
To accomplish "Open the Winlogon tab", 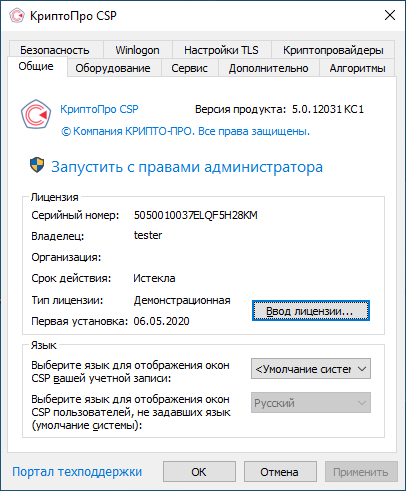I will pos(137,50).
